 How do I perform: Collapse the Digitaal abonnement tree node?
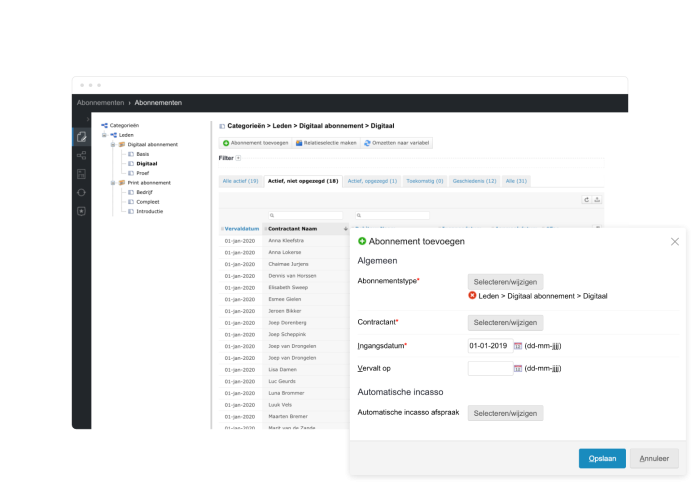coord(113,145)
